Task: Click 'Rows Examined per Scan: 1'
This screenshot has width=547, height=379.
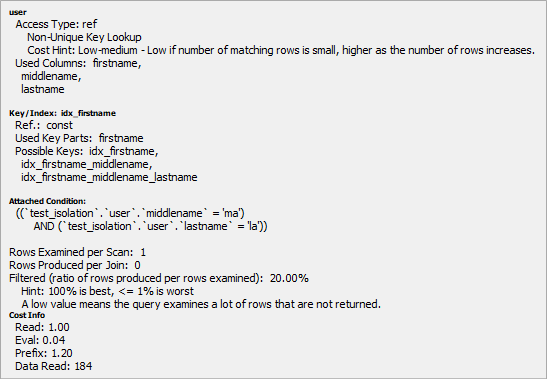Action: pyautogui.click(x=77, y=252)
